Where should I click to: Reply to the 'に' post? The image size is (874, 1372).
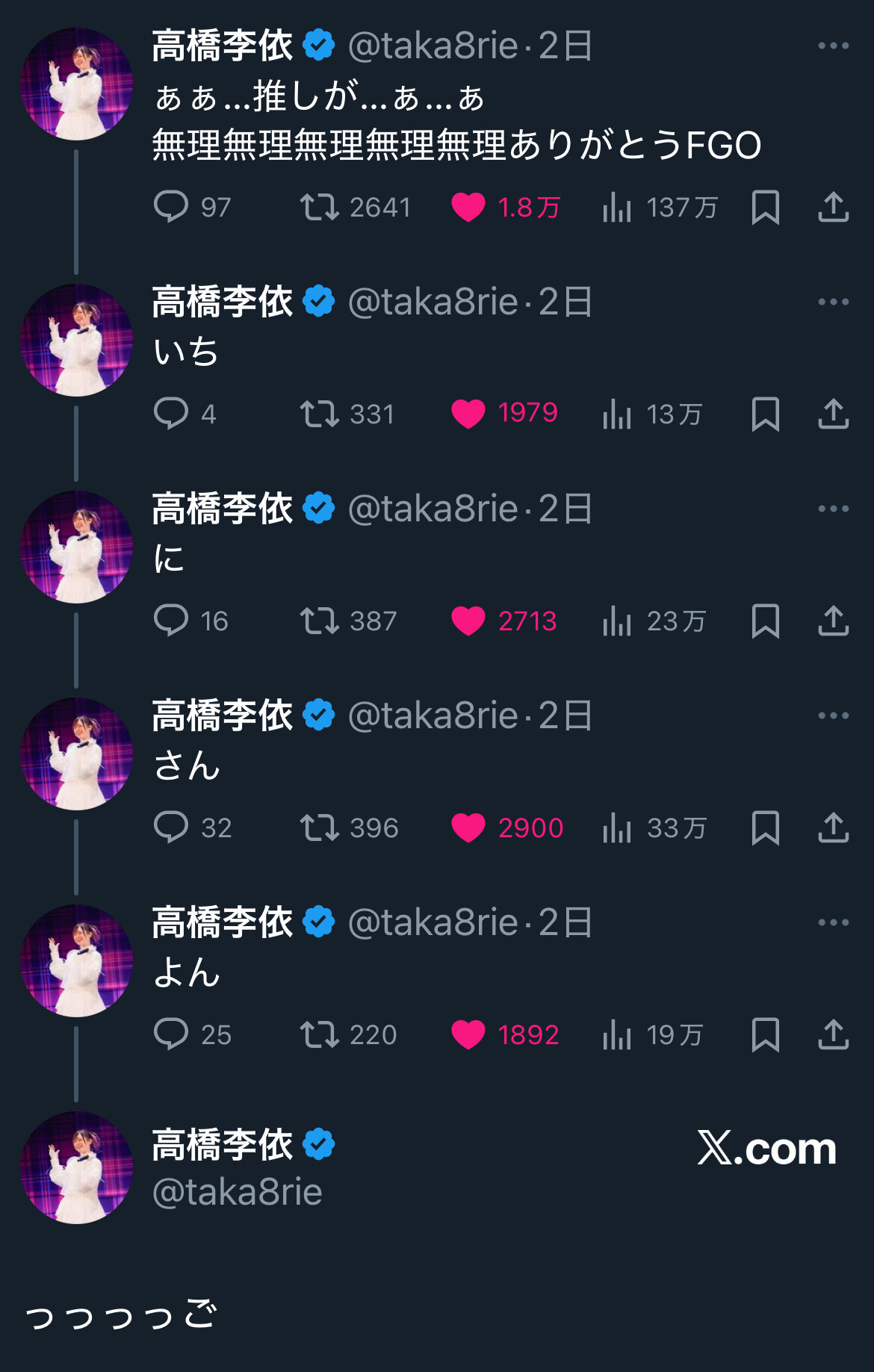click(171, 621)
